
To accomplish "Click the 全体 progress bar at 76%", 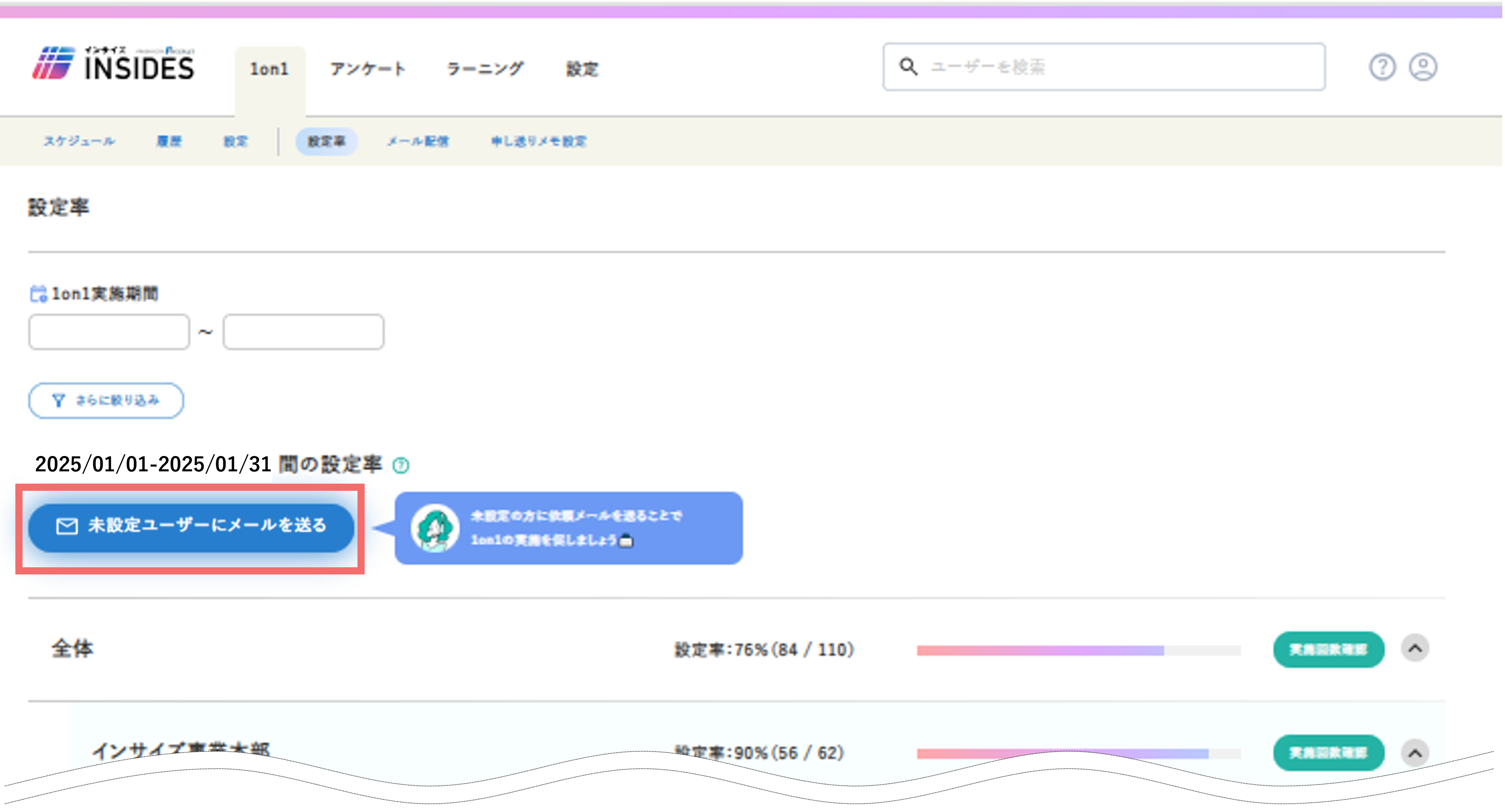I will (1079, 650).
